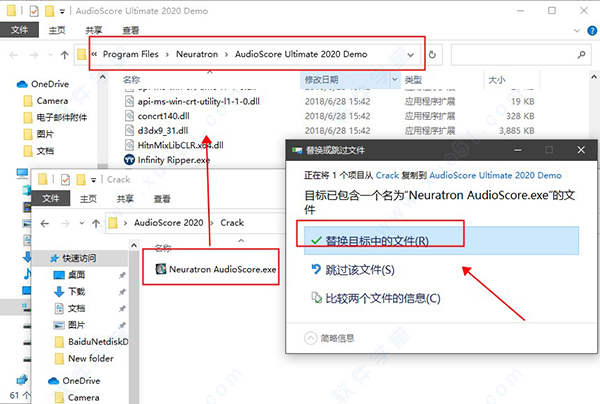Click the refresh icon beside address bar
The image size is (600, 404).
coord(432,55)
